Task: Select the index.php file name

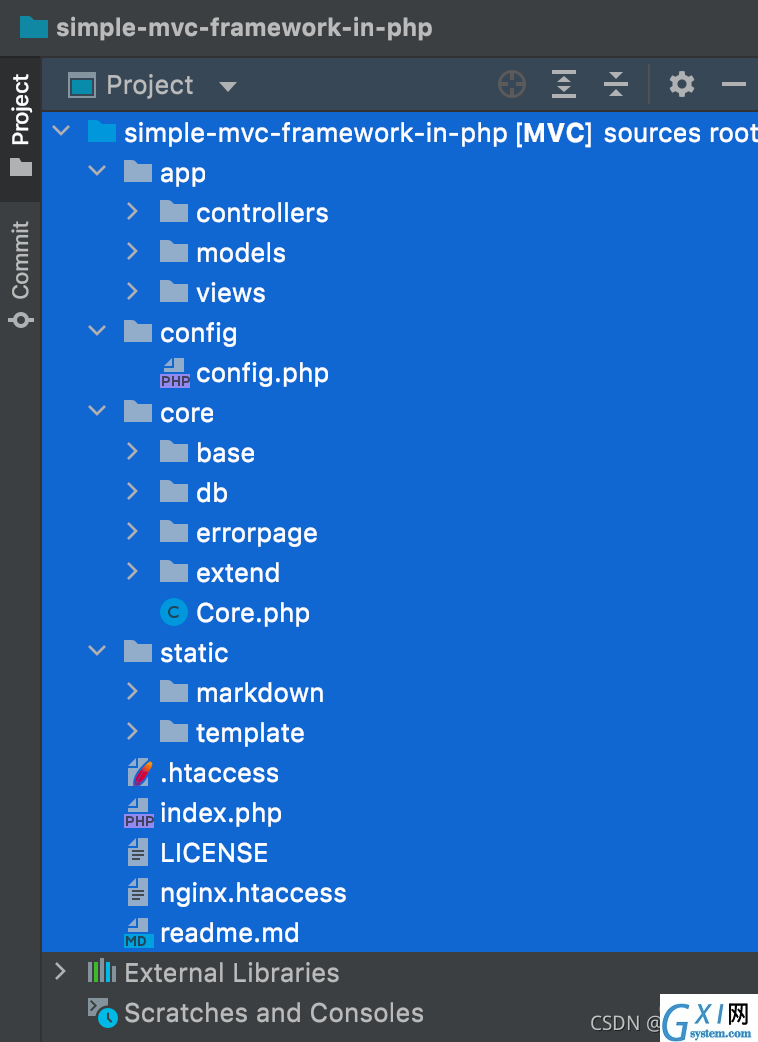Action: [x=221, y=814]
